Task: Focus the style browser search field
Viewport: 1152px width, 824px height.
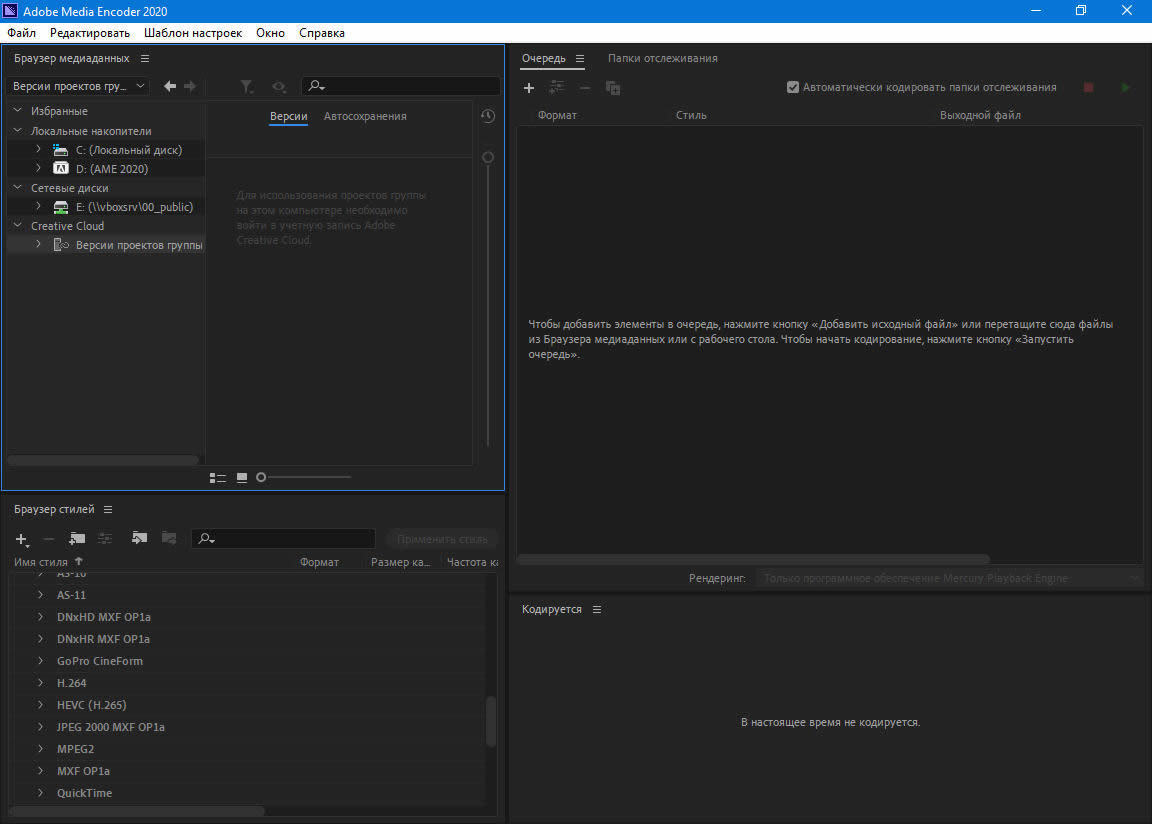Action: (284, 539)
